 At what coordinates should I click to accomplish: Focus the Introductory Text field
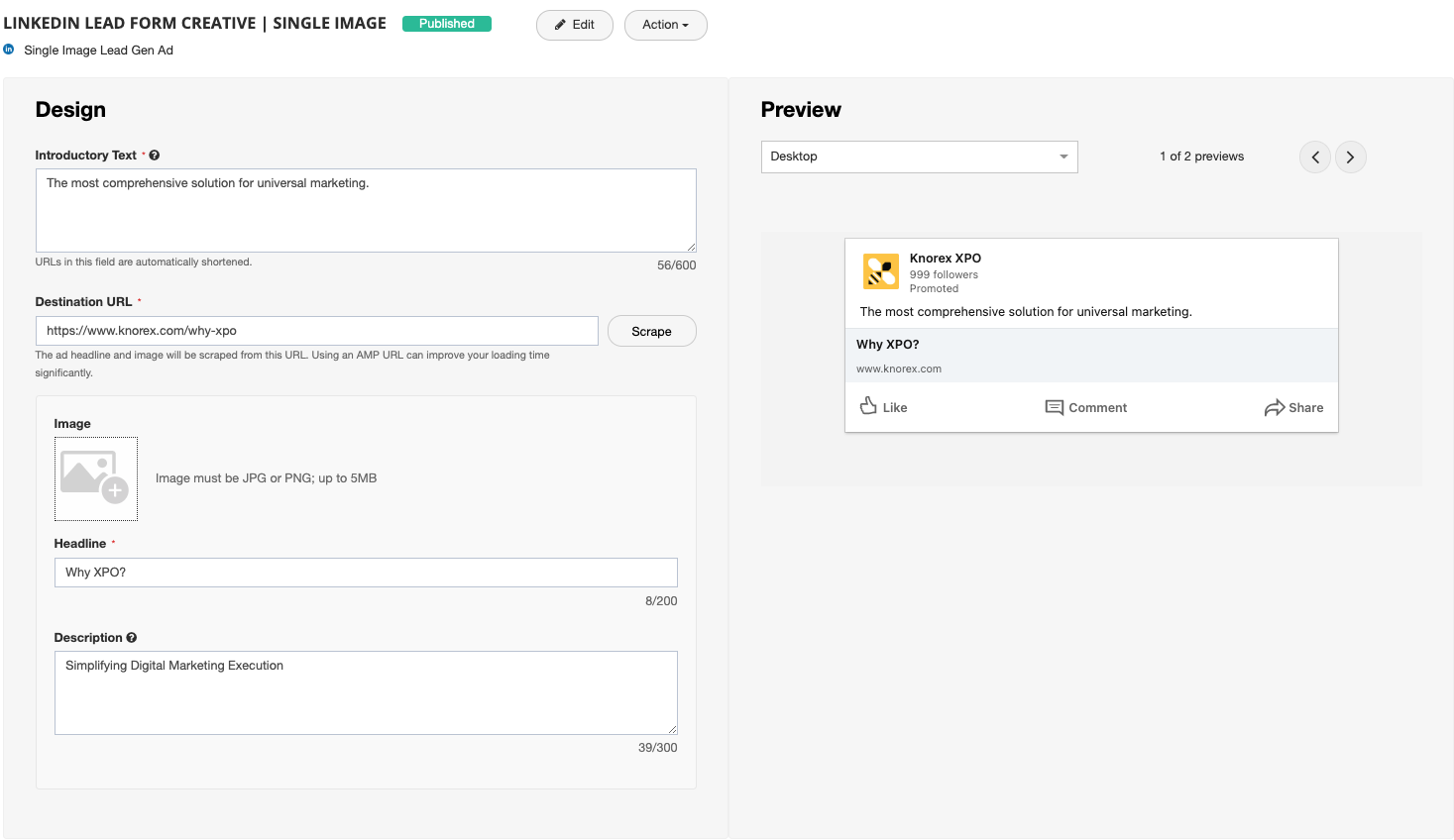coord(366,210)
